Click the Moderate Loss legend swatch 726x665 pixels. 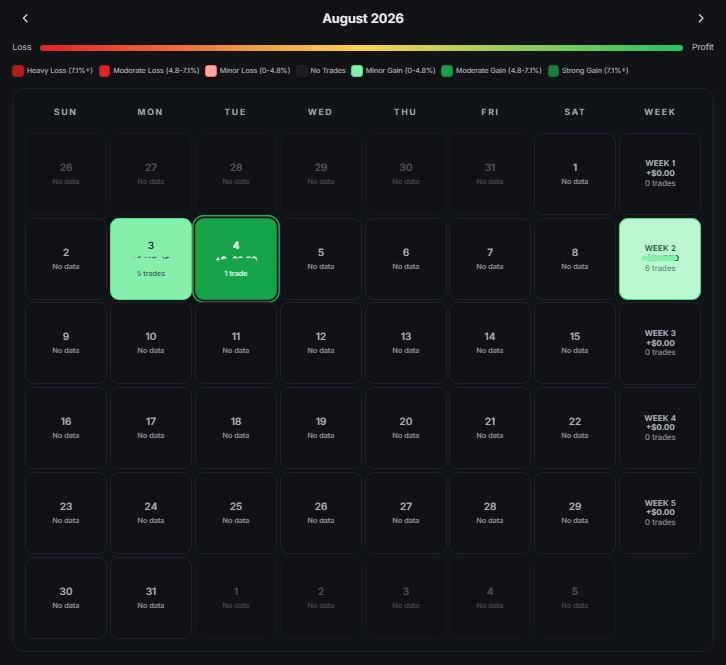pos(105,71)
